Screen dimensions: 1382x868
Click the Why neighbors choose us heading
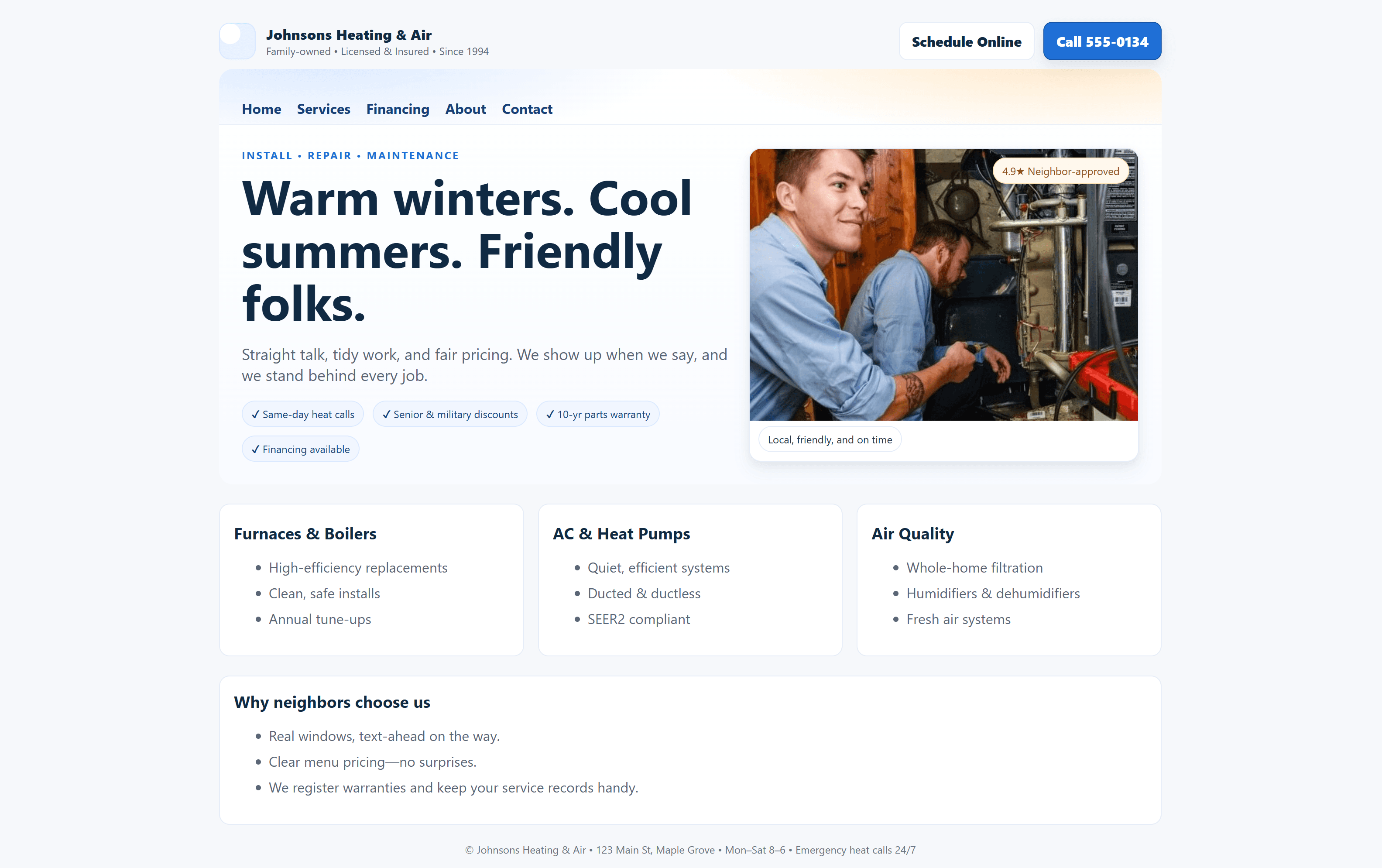tap(332, 702)
